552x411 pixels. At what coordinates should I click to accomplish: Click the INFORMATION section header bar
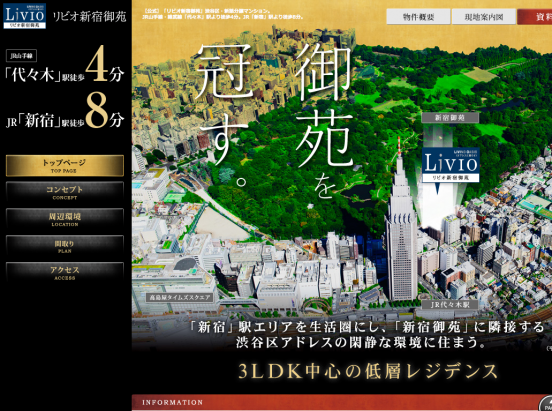click(341, 403)
